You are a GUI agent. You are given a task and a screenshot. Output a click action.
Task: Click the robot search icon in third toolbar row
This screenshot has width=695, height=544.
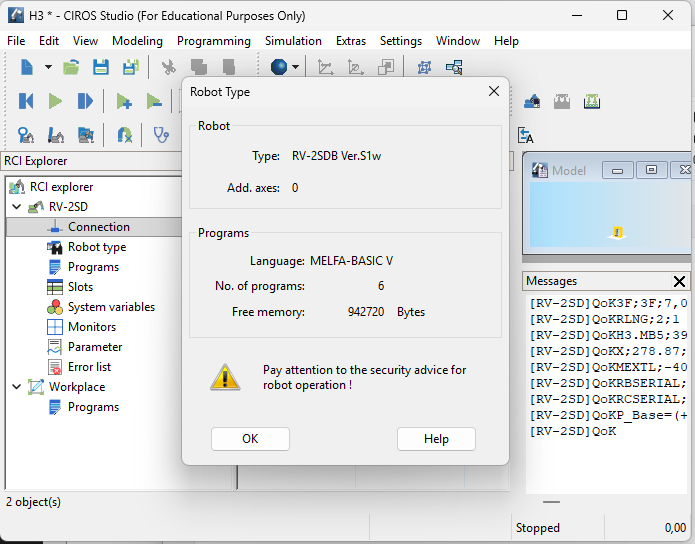[26, 135]
